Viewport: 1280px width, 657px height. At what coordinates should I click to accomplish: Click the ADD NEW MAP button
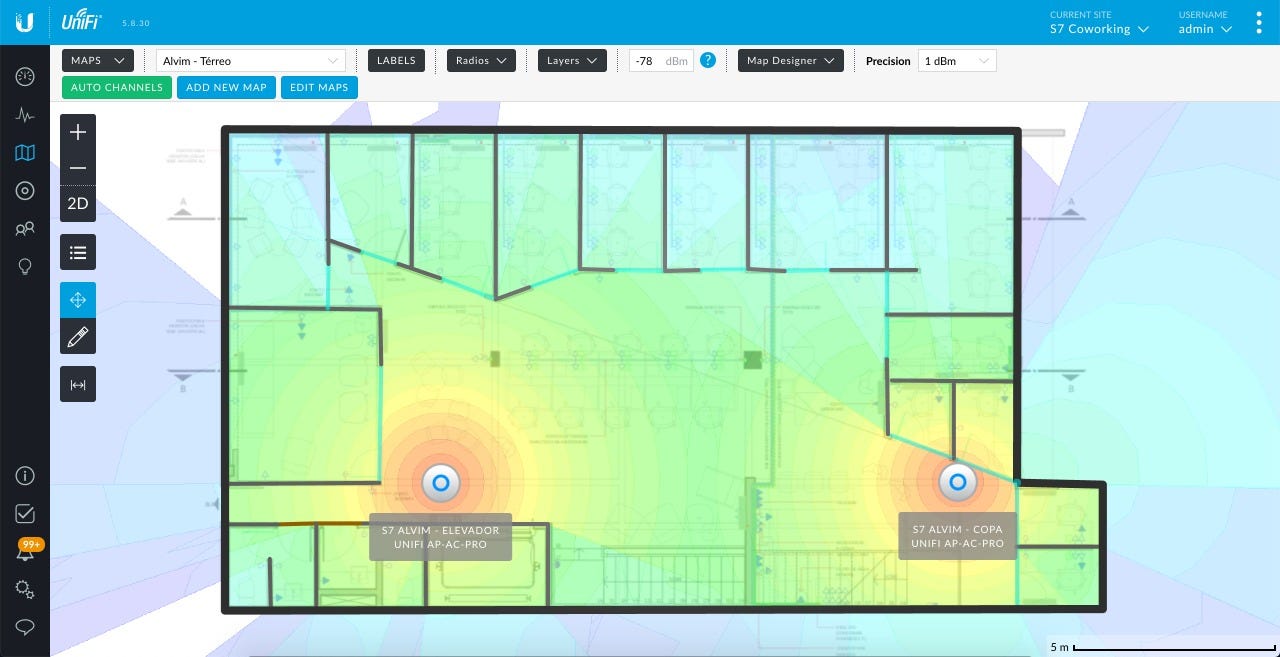(x=227, y=87)
